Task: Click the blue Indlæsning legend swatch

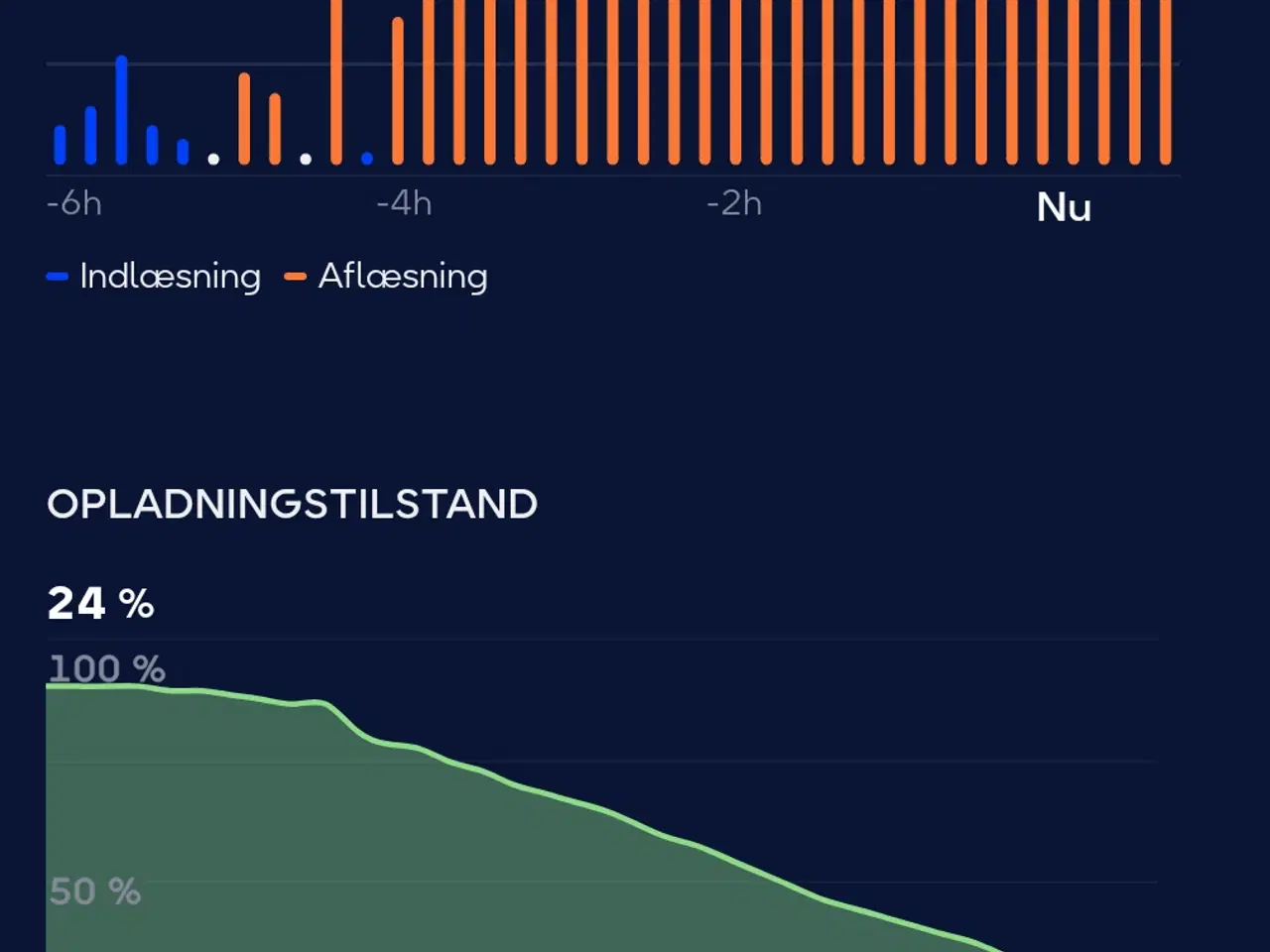Action: 57,277
